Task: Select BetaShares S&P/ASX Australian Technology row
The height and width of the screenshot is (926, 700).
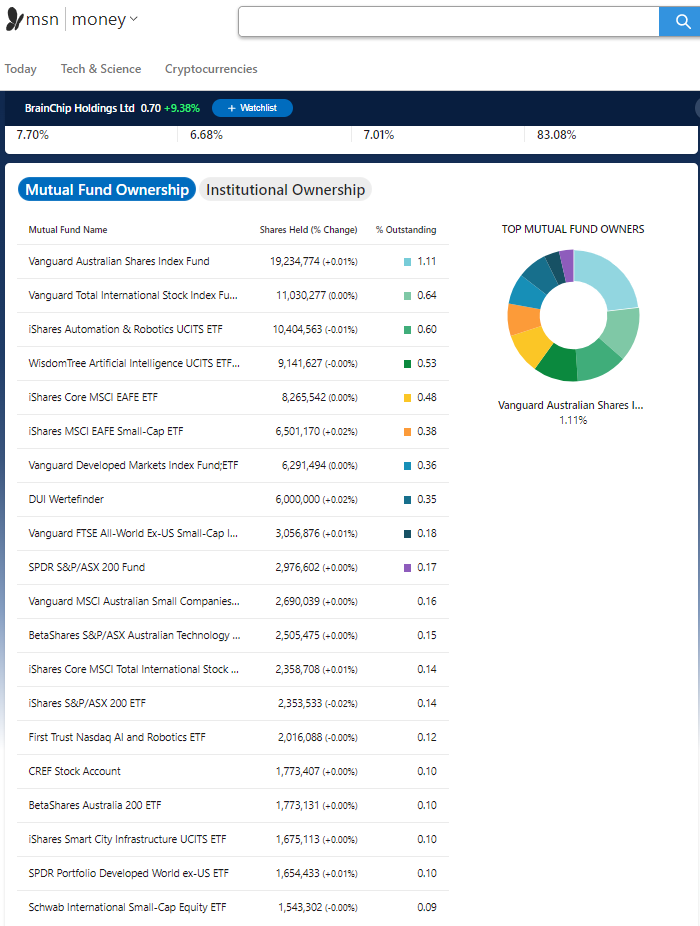Action: tap(233, 635)
